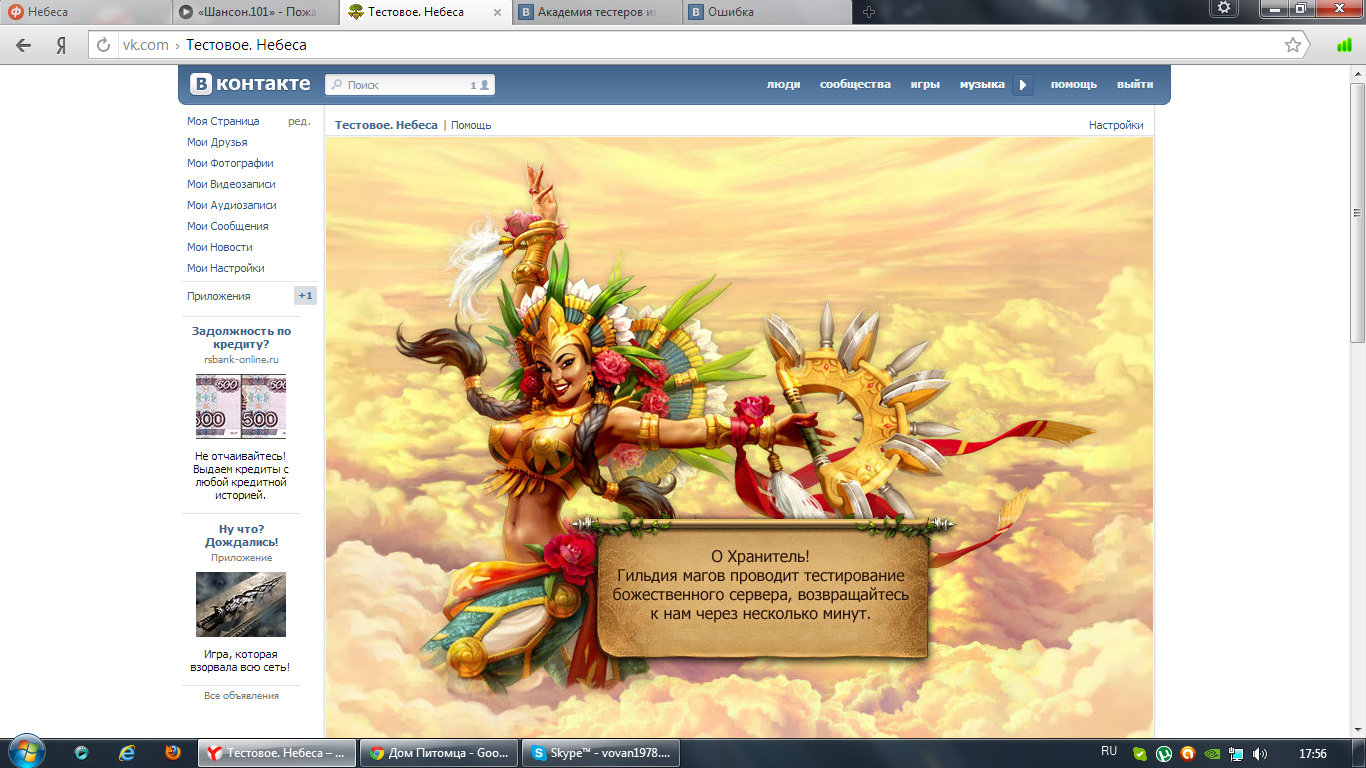Viewport: 1366px width, 768px height.
Task: Open Мои Видеозаписи
Action: (231, 184)
